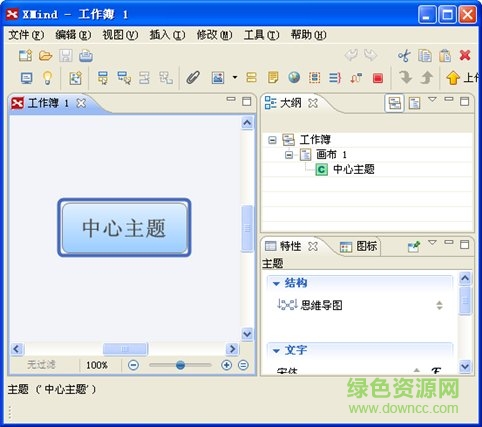This screenshot has width=482, height=427.
Task: Collapse the 工作簿 tree node
Action: pos(272,140)
